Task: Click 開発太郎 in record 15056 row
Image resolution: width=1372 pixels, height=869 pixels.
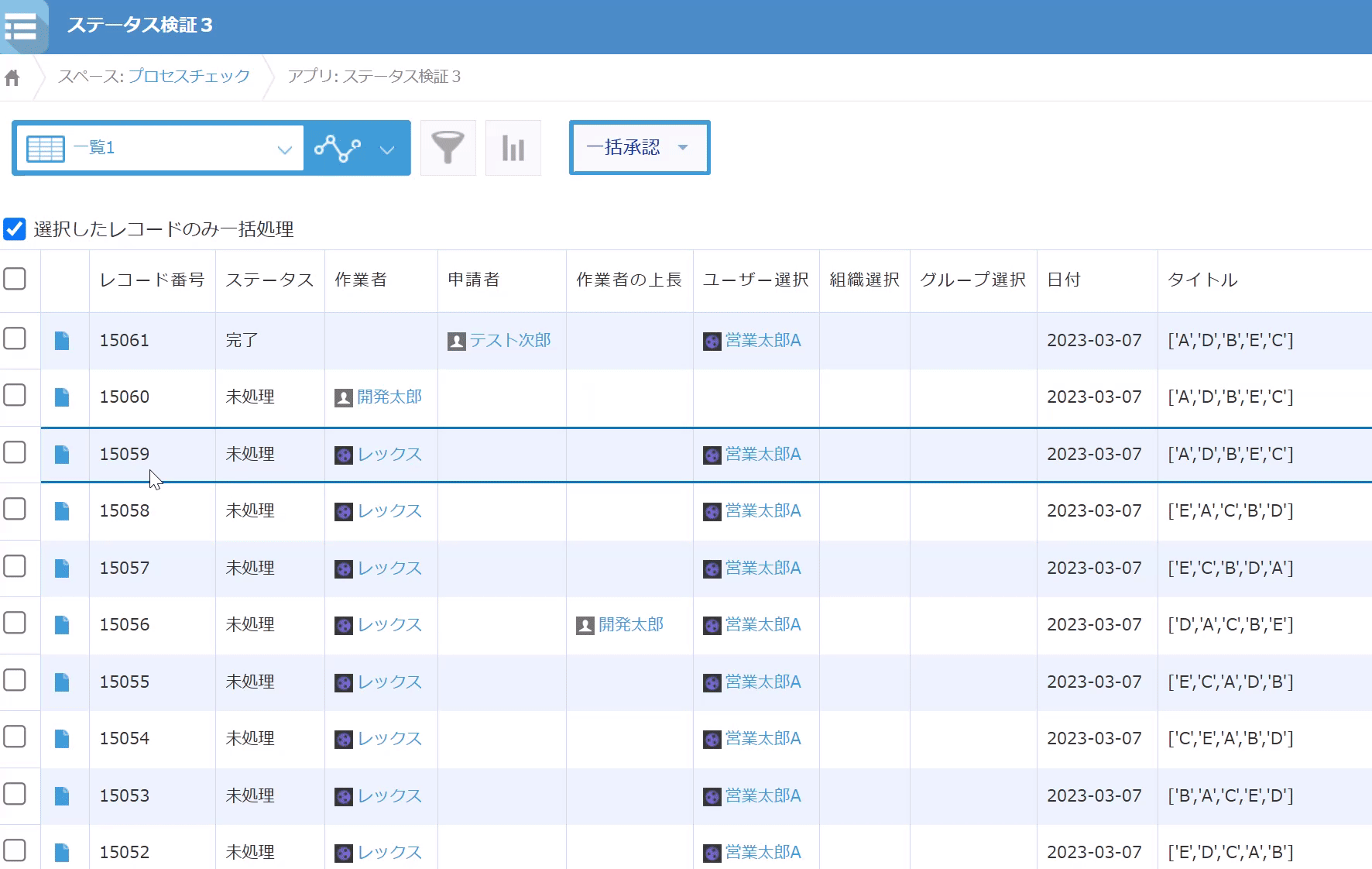Action: click(630, 625)
